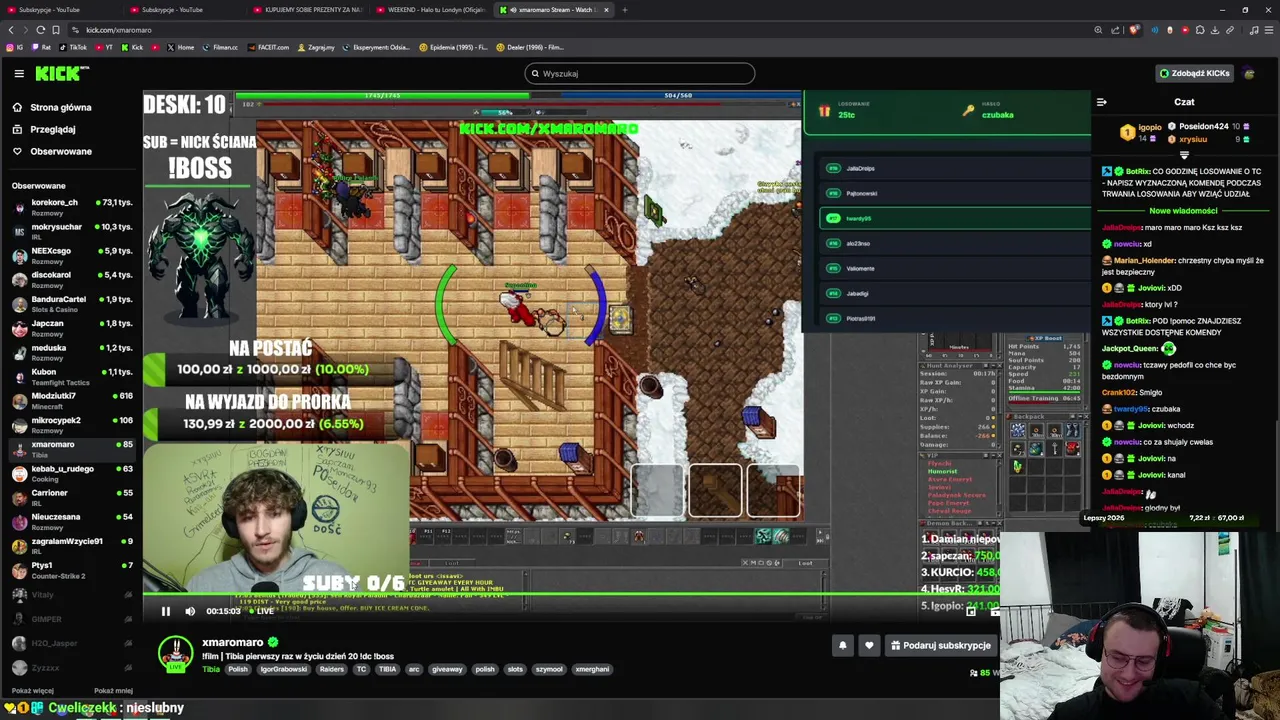Click Pokaż mniej under followed channels

[113, 691]
